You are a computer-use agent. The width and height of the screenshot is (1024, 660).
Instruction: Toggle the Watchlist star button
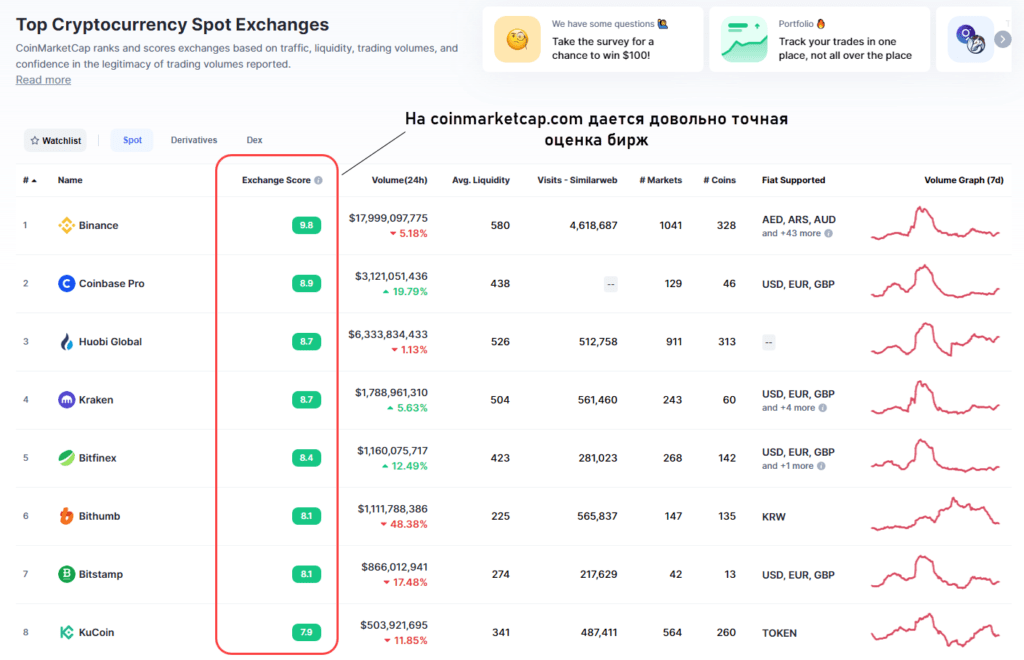coord(55,141)
